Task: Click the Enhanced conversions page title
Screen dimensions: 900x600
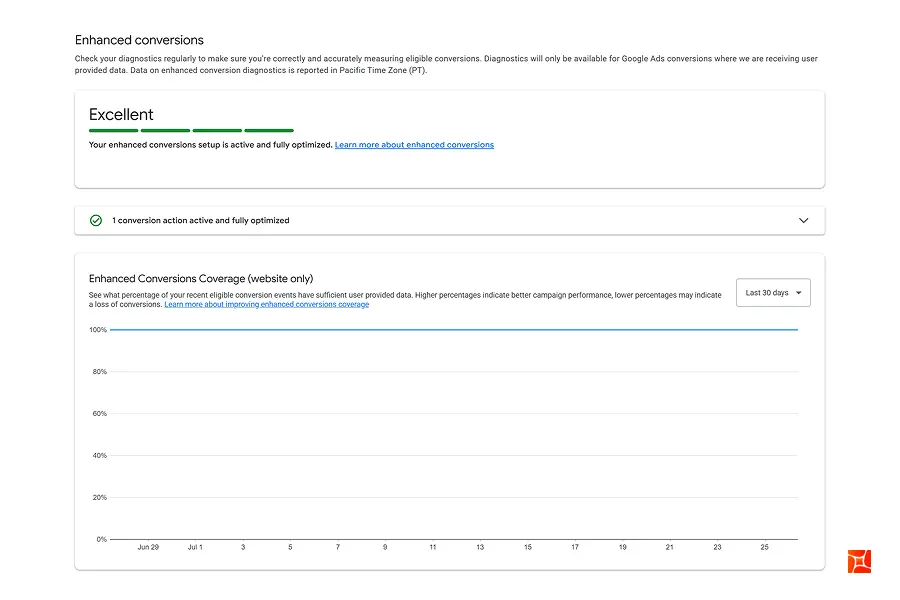Action: [139, 40]
